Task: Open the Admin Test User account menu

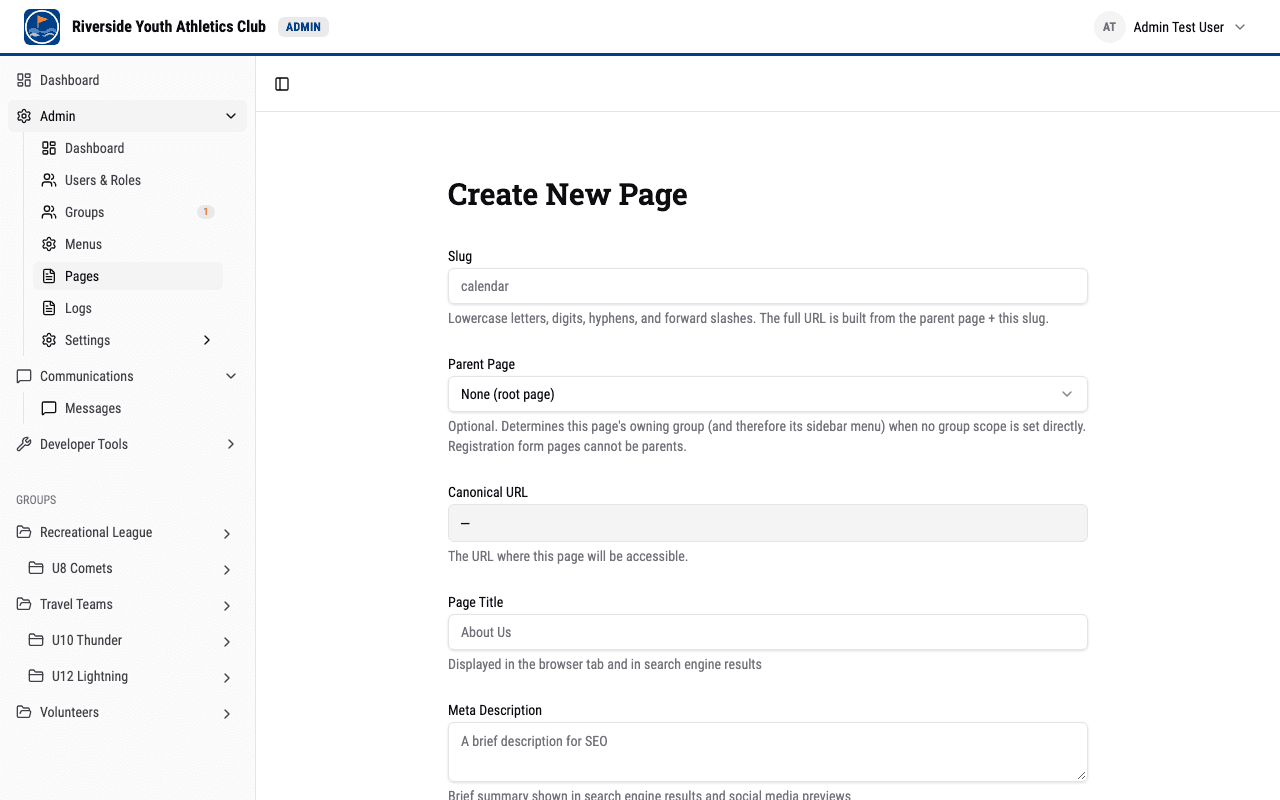Action: click(x=1171, y=27)
